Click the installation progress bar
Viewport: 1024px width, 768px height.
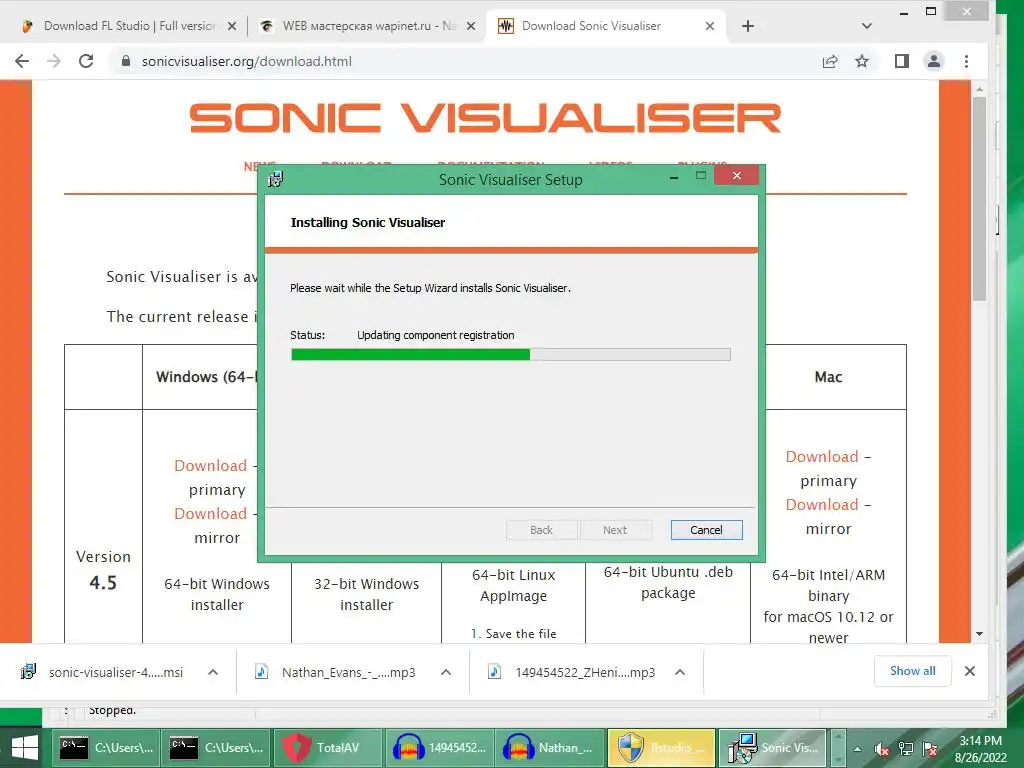(x=511, y=355)
